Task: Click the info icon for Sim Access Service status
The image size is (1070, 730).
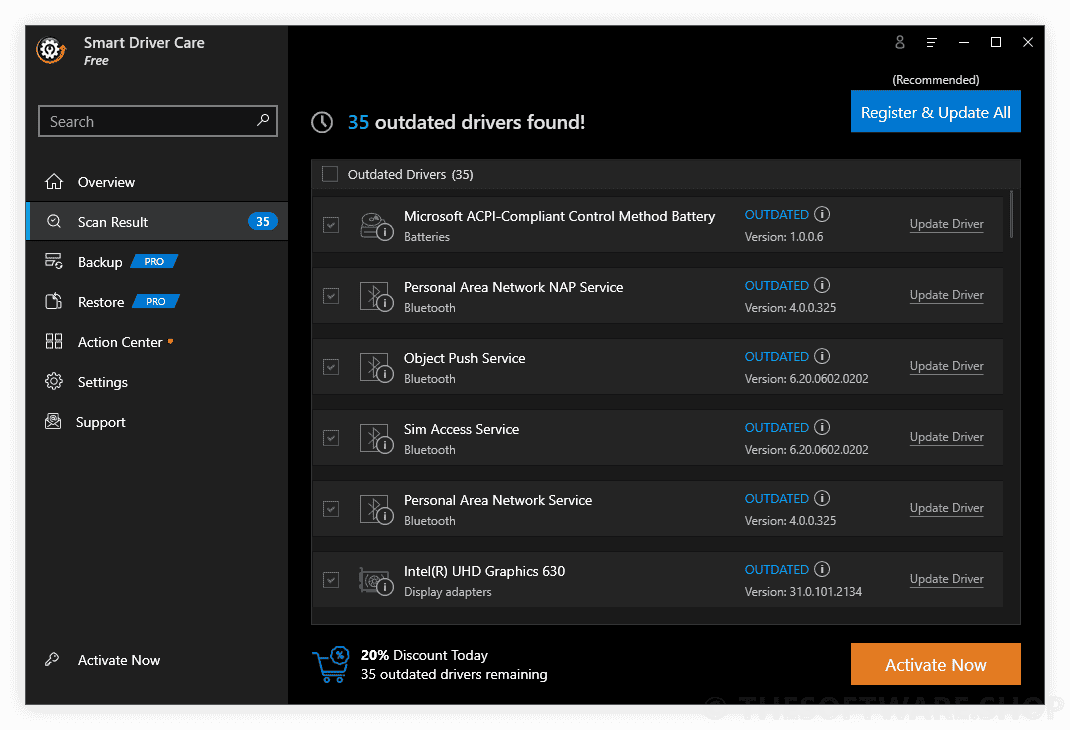Action: click(822, 427)
